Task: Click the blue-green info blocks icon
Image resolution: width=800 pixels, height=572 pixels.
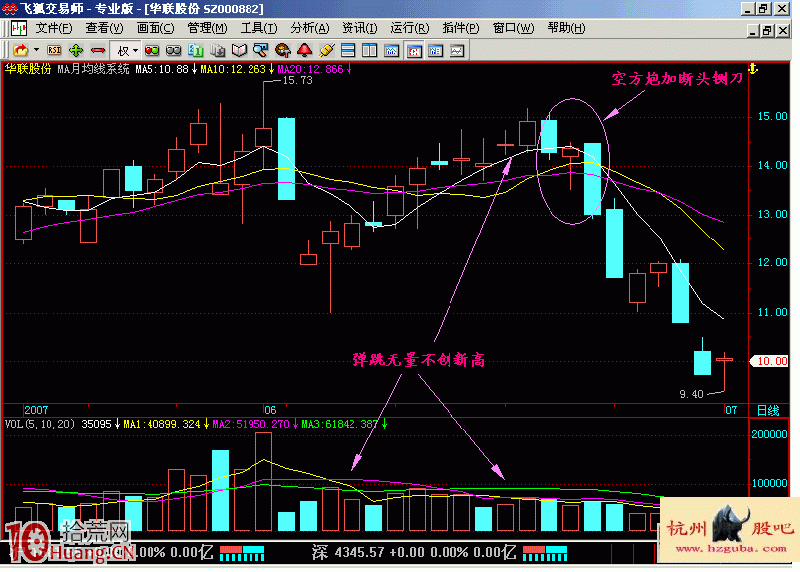Action: tap(196, 51)
